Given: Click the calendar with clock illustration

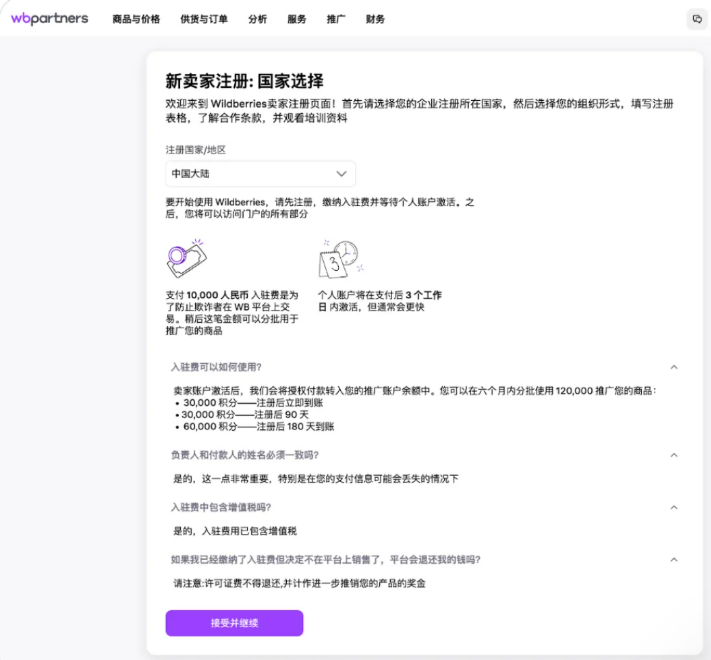Looking at the screenshot, I should point(341,259).
